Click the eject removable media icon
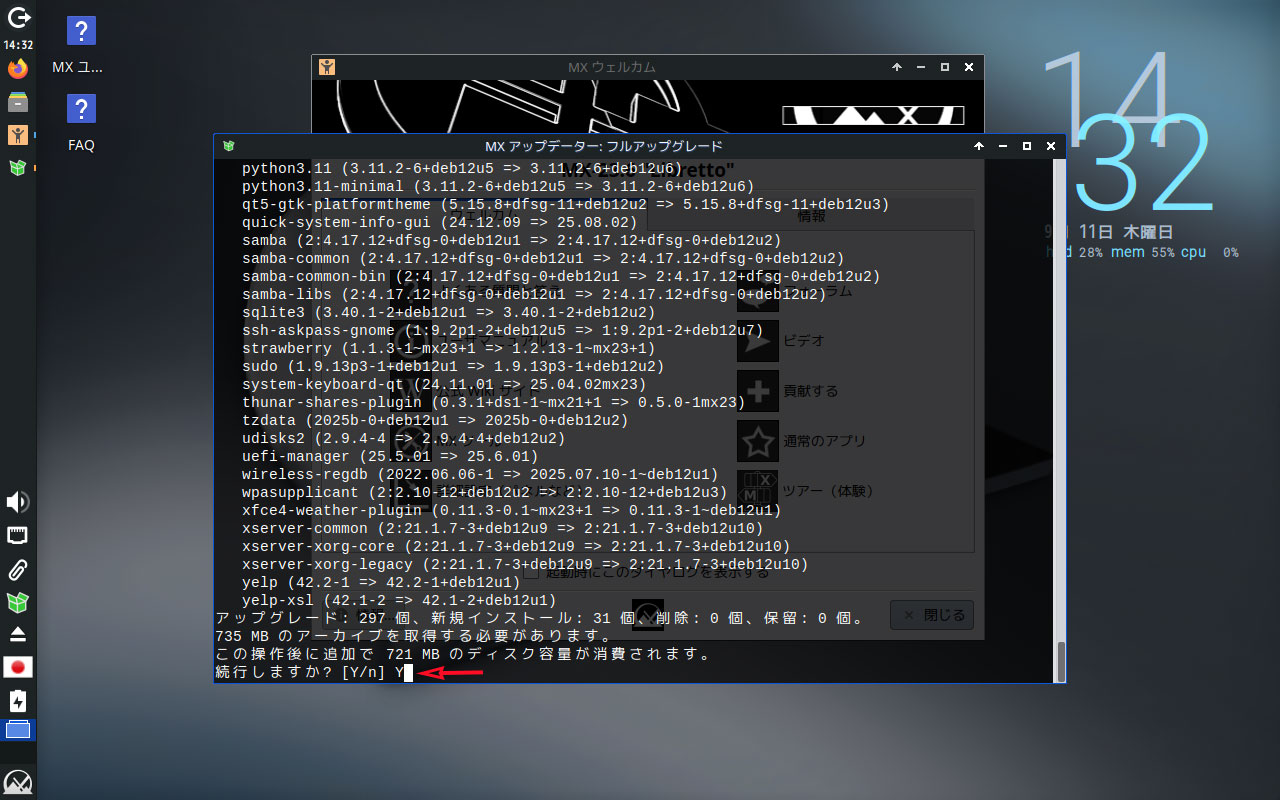 coord(18,635)
